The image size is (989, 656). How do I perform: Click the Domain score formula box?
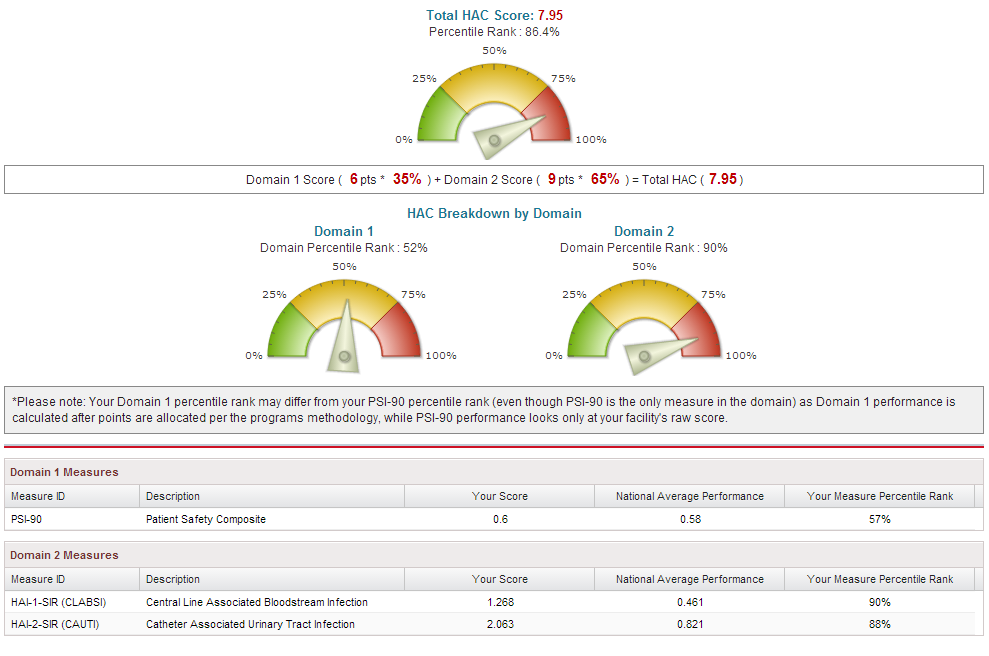click(x=494, y=180)
